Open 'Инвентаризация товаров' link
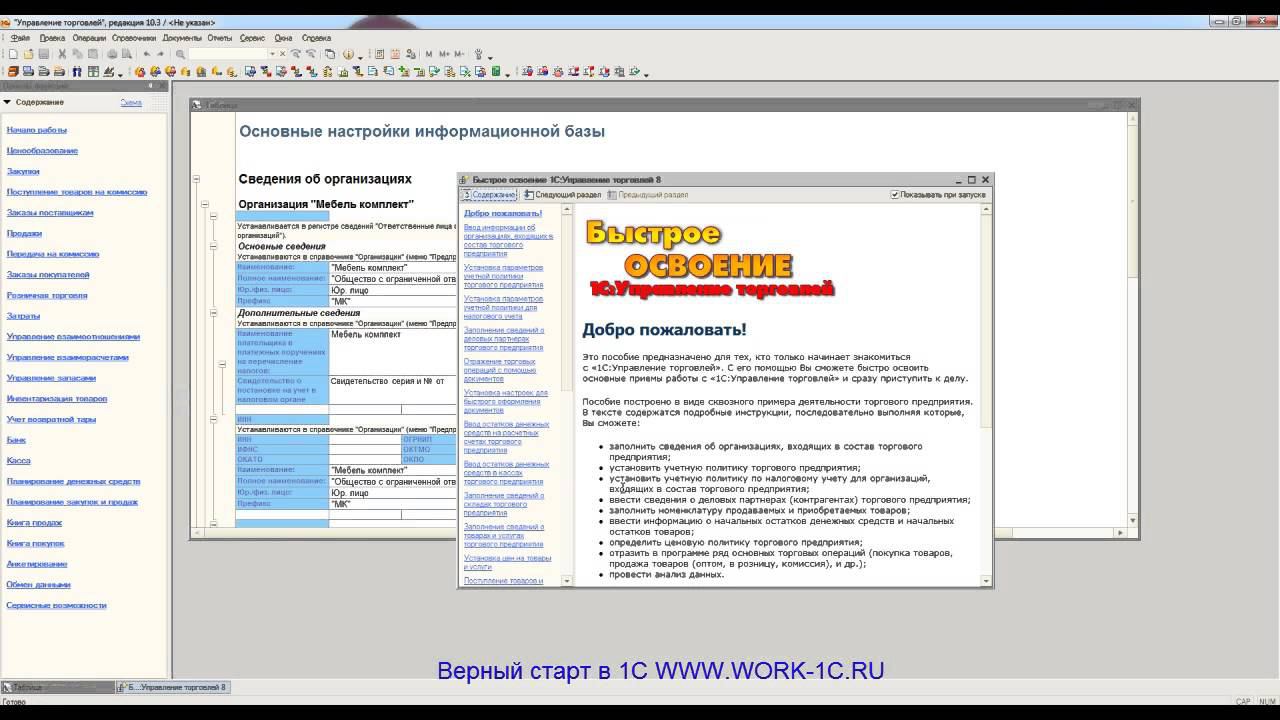 tap(57, 399)
